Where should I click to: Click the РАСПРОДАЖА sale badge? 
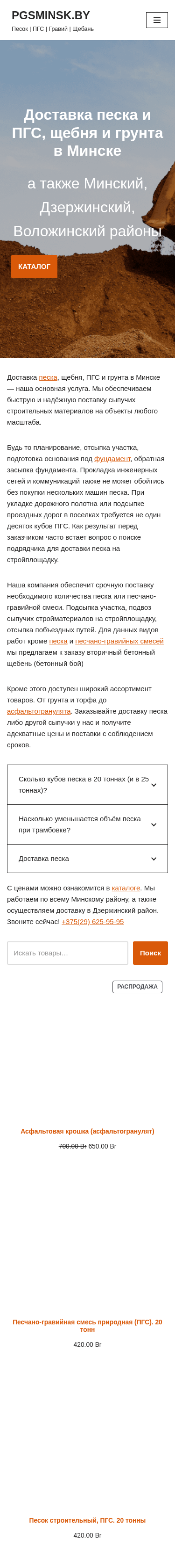137,987
